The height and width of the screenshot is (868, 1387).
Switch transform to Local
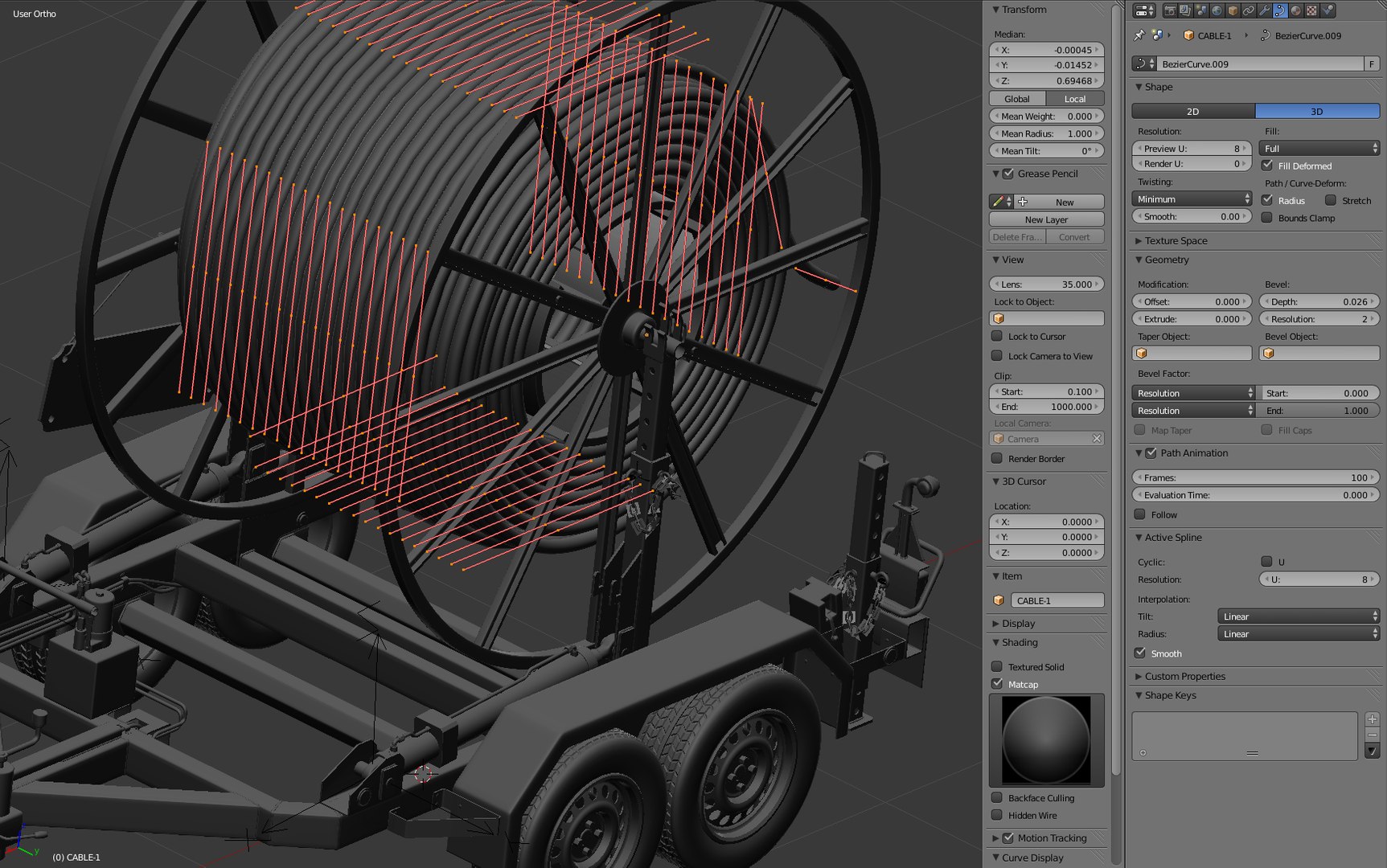coord(1075,99)
